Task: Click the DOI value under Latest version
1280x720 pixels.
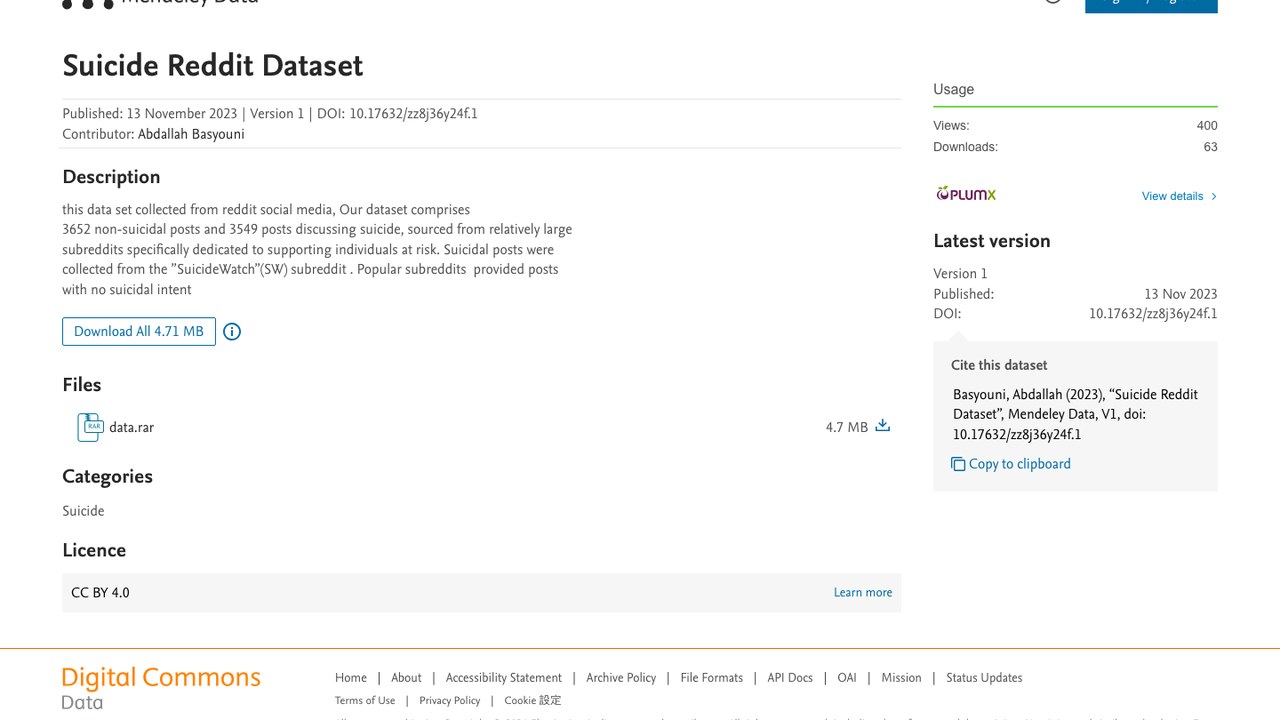Action: (1153, 314)
